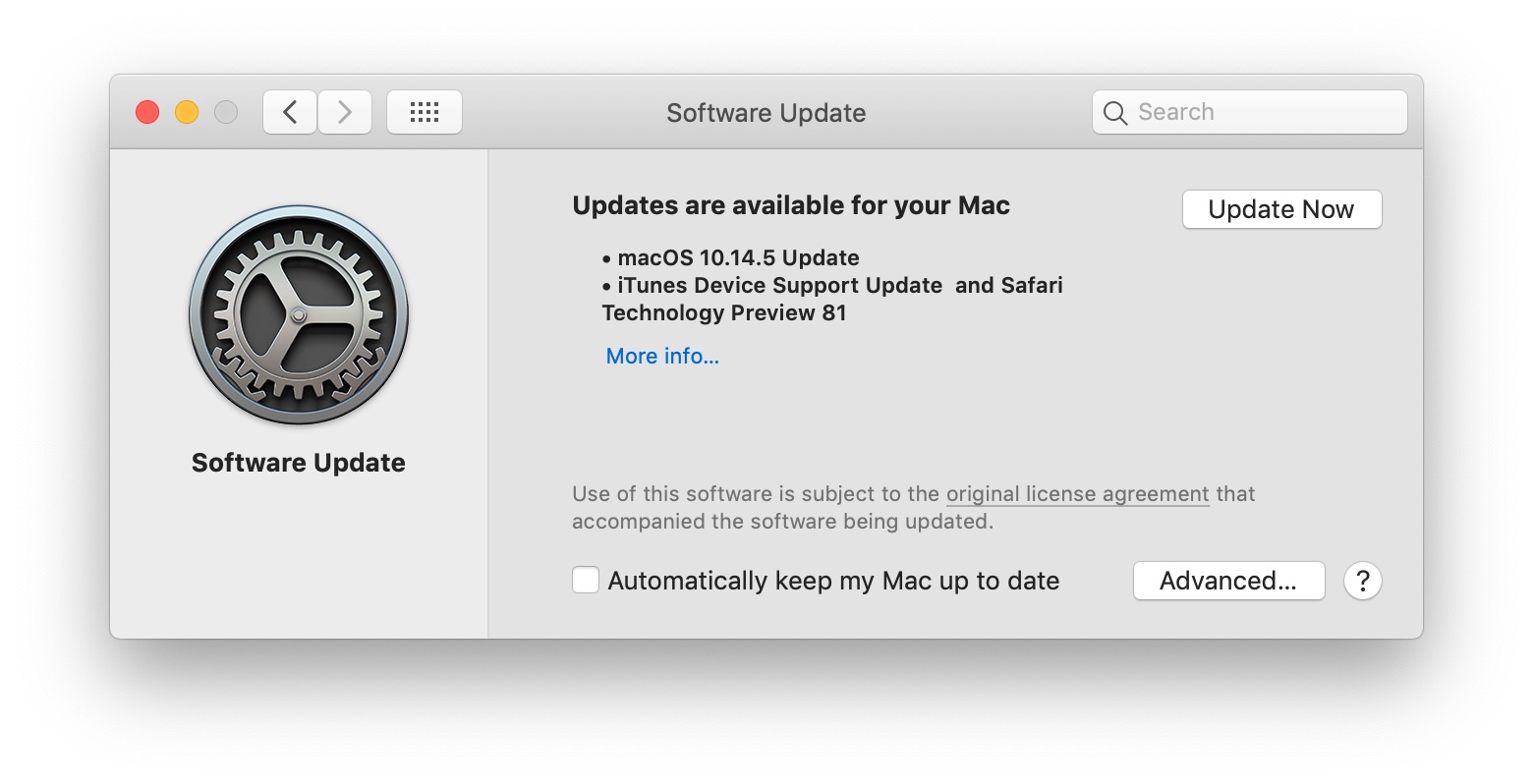Select the Software Update window title
1533x784 pixels.
point(766,112)
